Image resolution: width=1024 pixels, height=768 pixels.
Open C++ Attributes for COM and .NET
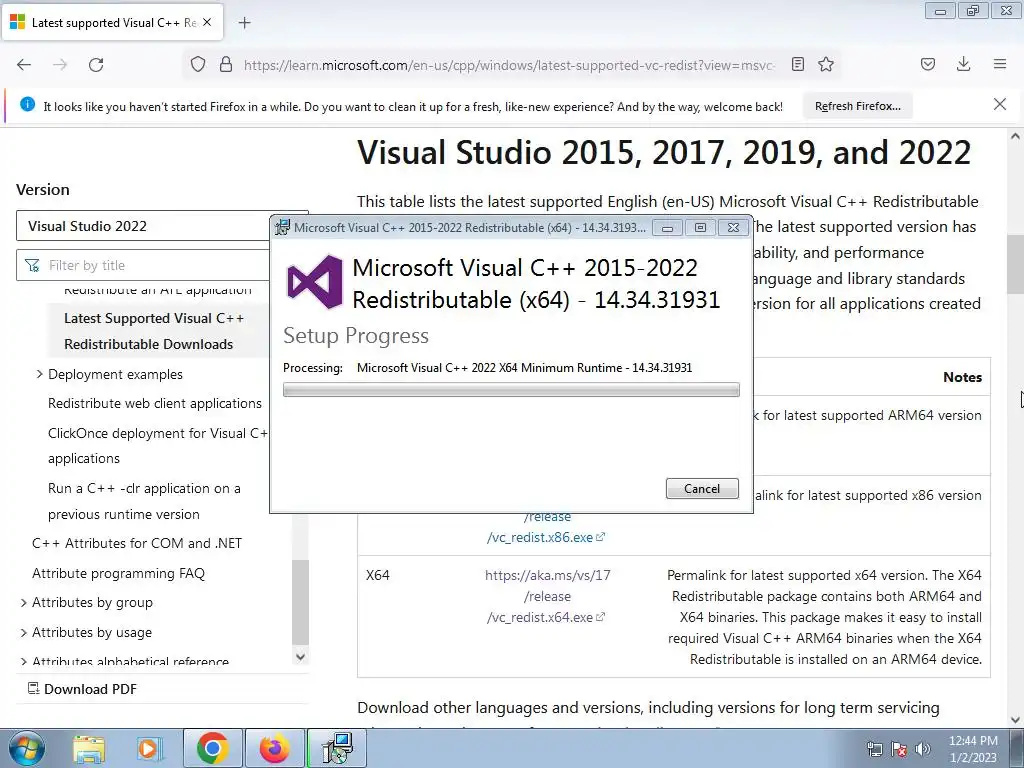[x=137, y=543]
